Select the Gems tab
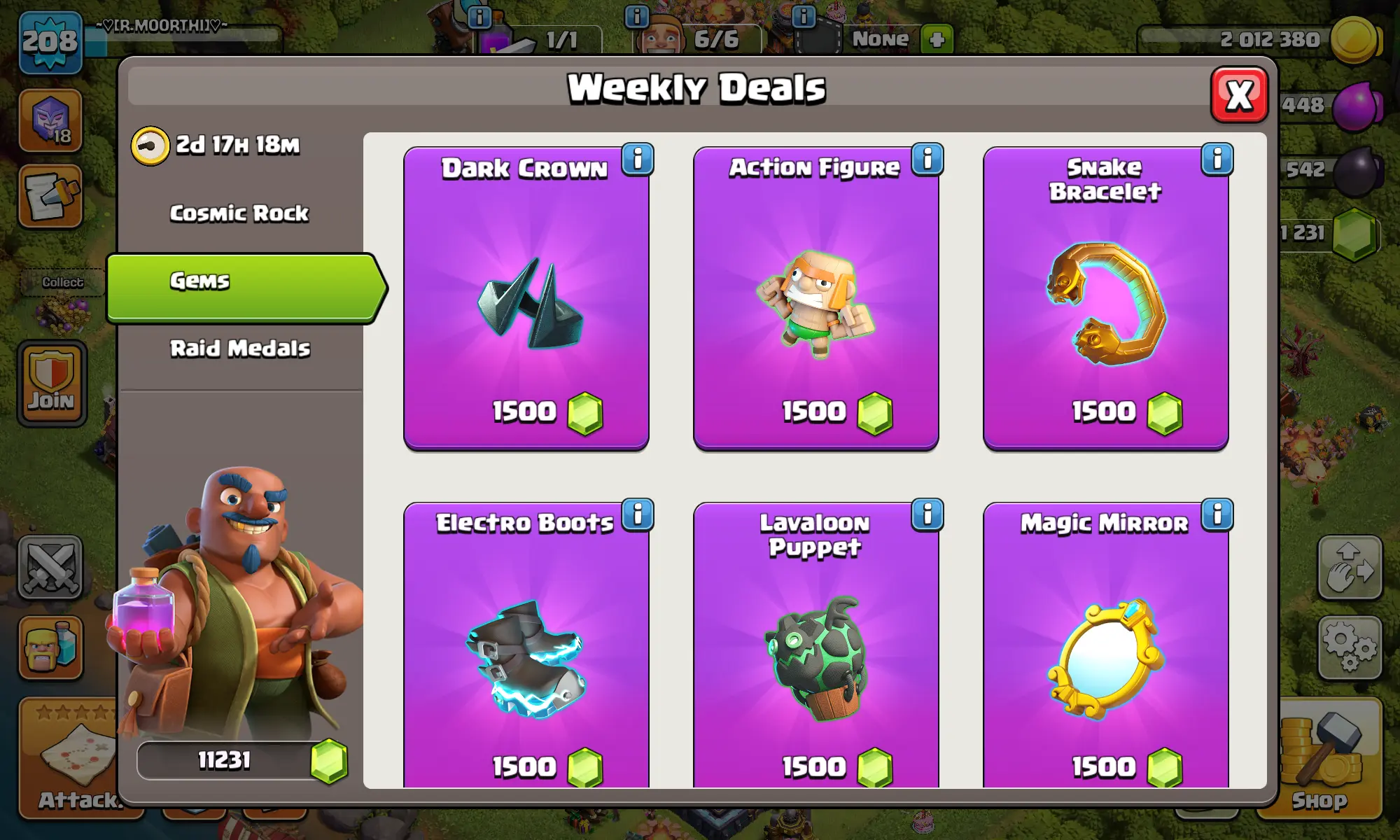Viewport: 1400px width, 840px height. click(245, 288)
